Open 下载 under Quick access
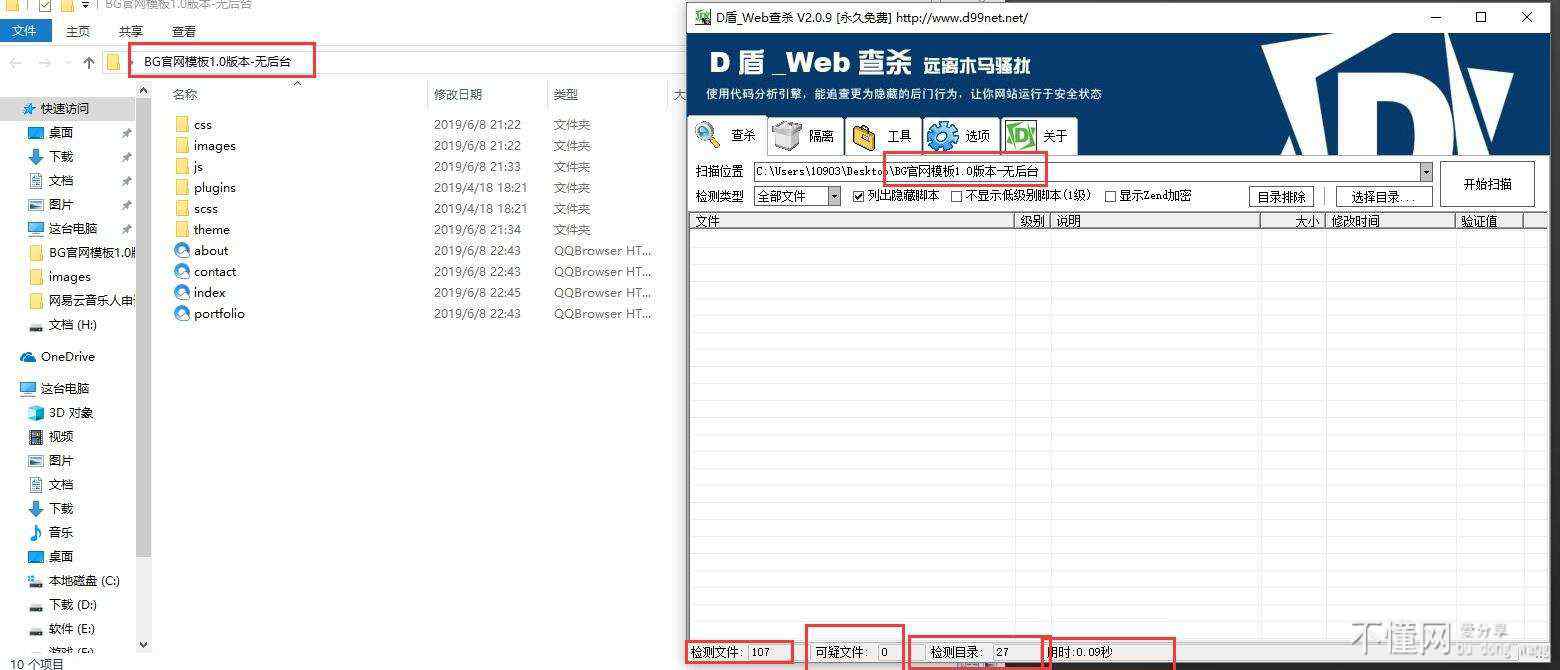Image resolution: width=1560 pixels, height=670 pixels. tap(61, 156)
